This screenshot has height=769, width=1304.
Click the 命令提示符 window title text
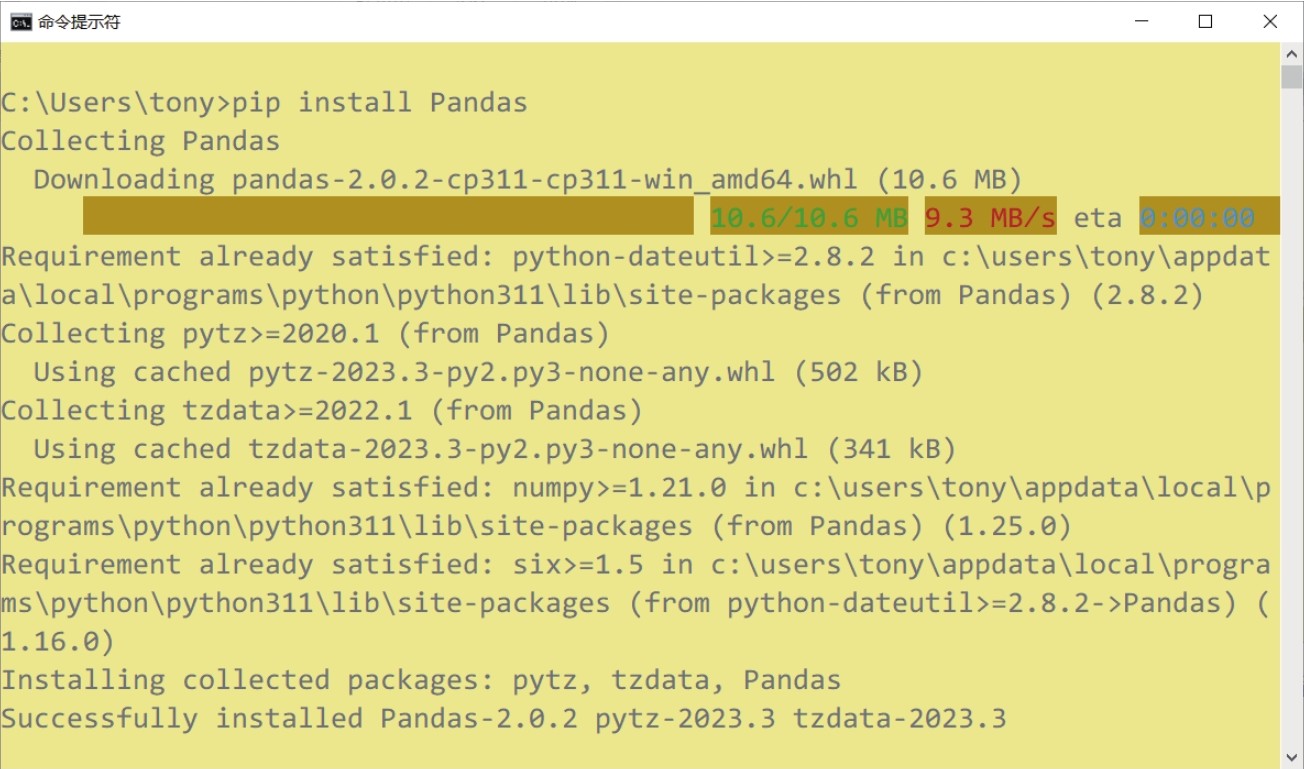pyautogui.click(x=79, y=22)
